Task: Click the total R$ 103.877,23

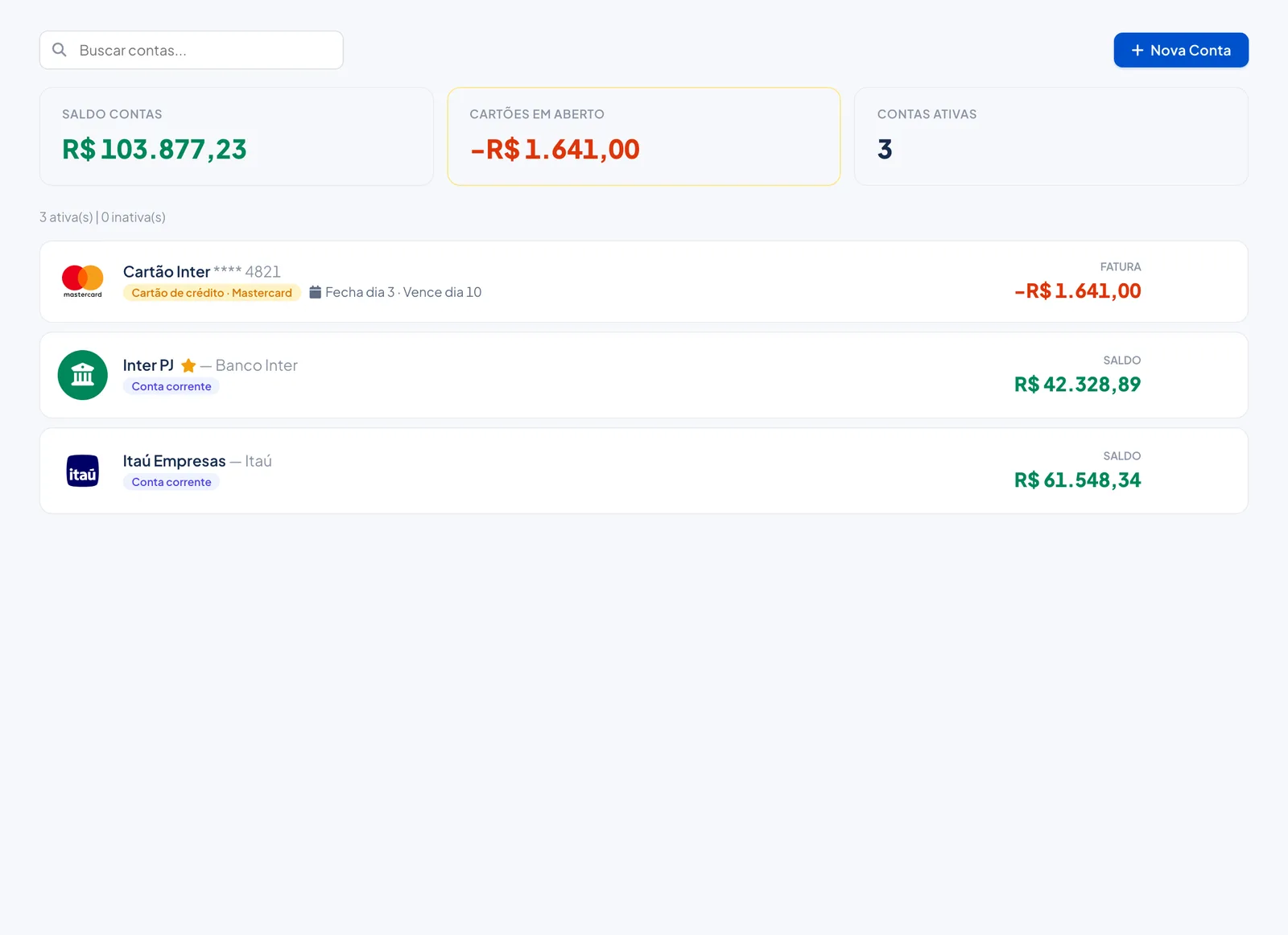Action: point(155,149)
